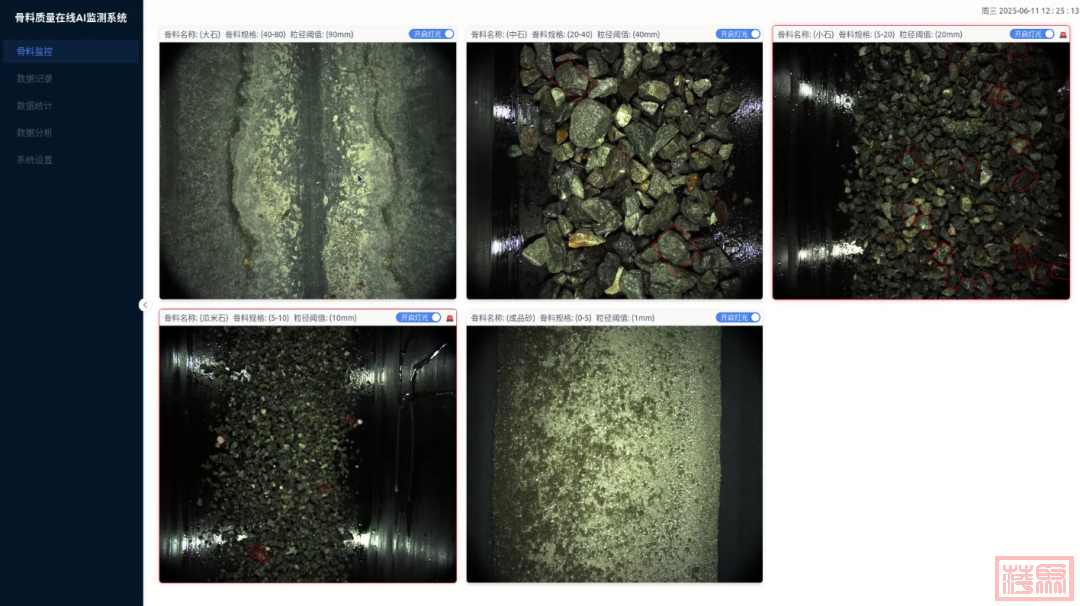Click the 中石 aggregate camera image
The image size is (1080, 606).
click(x=614, y=170)
